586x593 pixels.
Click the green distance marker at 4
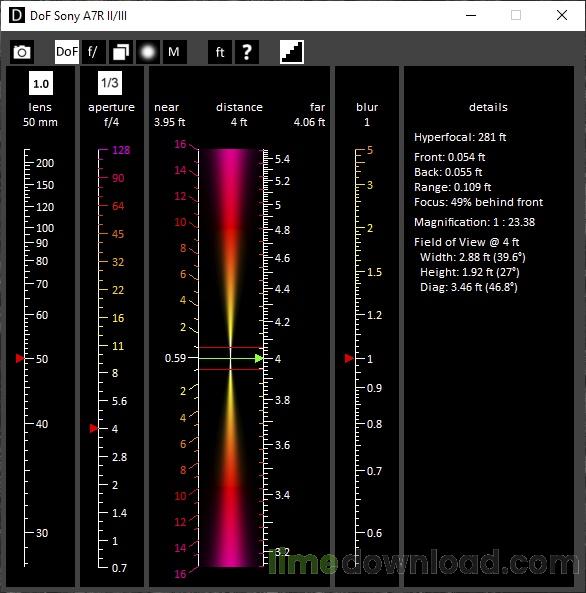click(258, 358)
